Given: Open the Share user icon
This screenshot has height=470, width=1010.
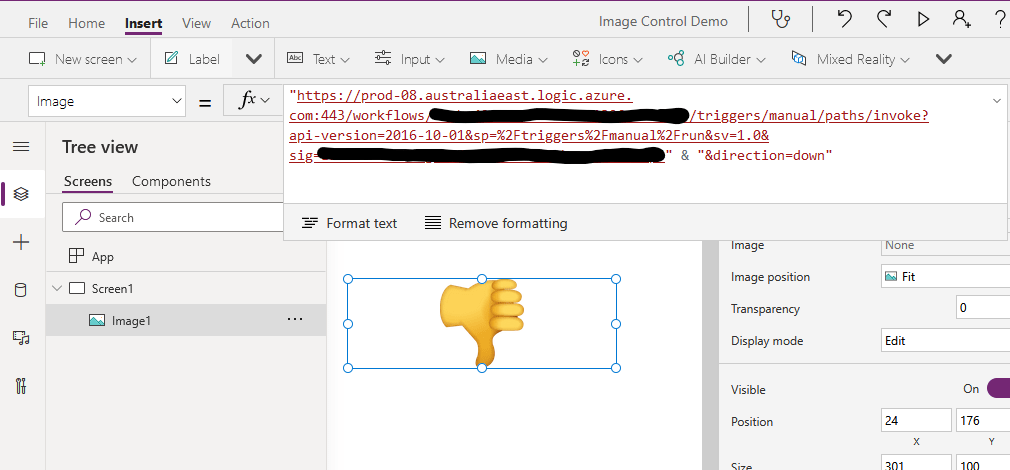Looking at the screenshot, I should pyautogui.click(x=962, y=20).
